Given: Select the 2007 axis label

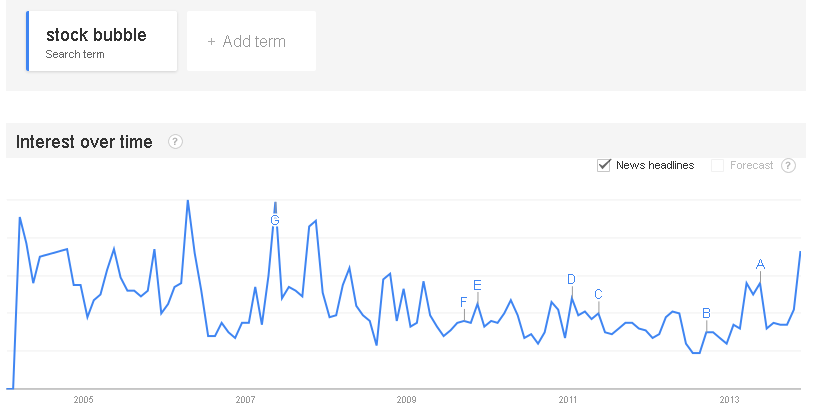Looking at the screenshot, I should pos(245,400).
